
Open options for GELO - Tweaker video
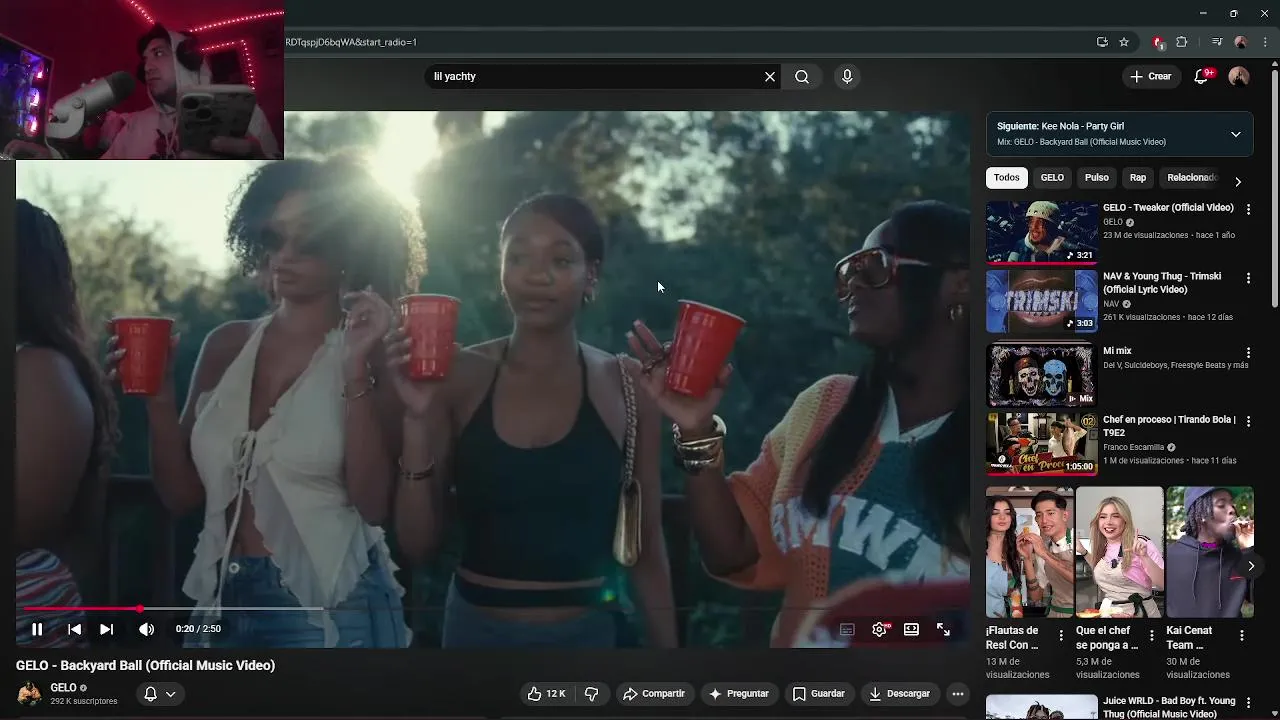(1248, 209)
